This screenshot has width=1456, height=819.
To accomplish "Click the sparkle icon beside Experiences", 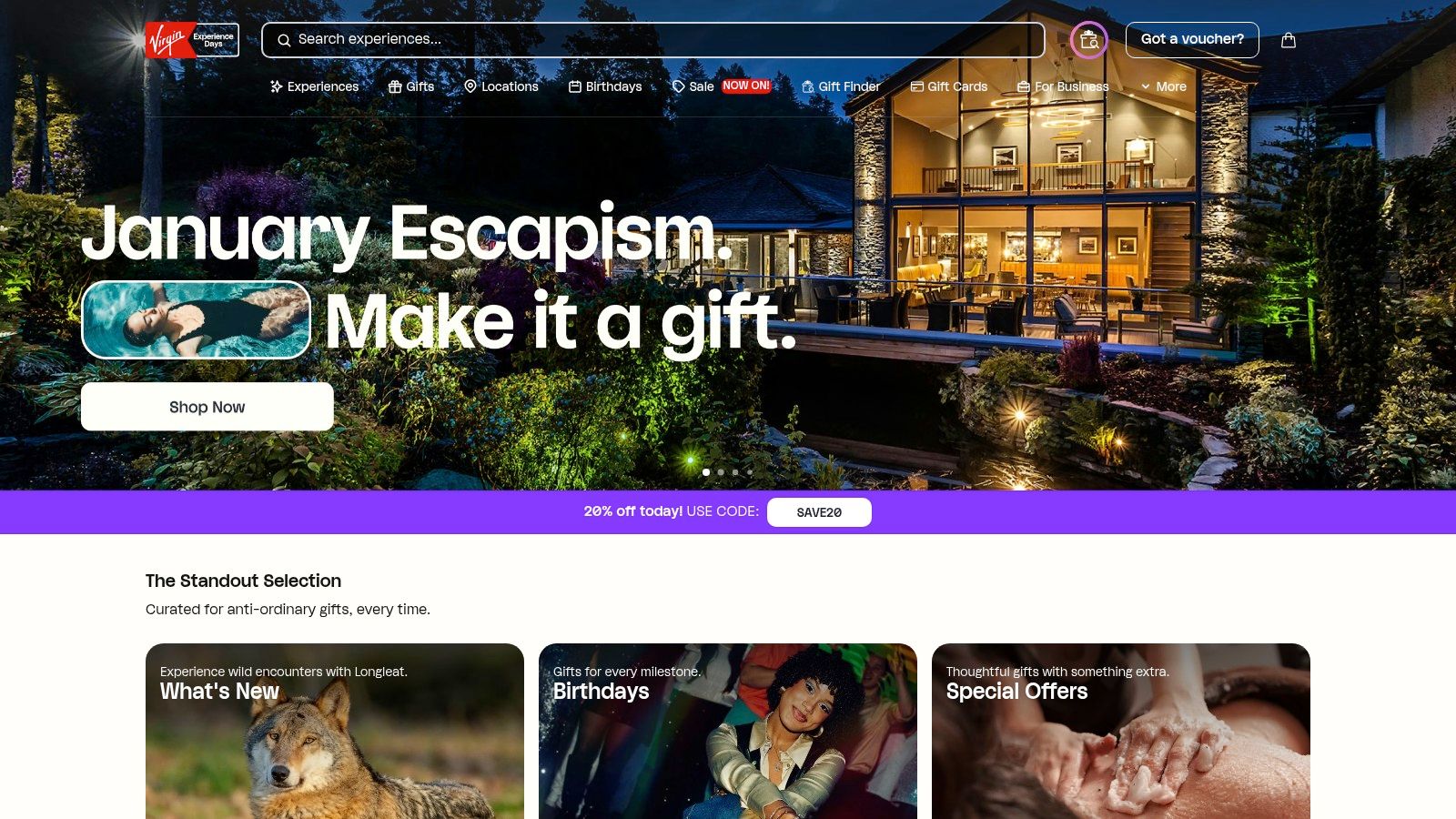I will [277, 86].
